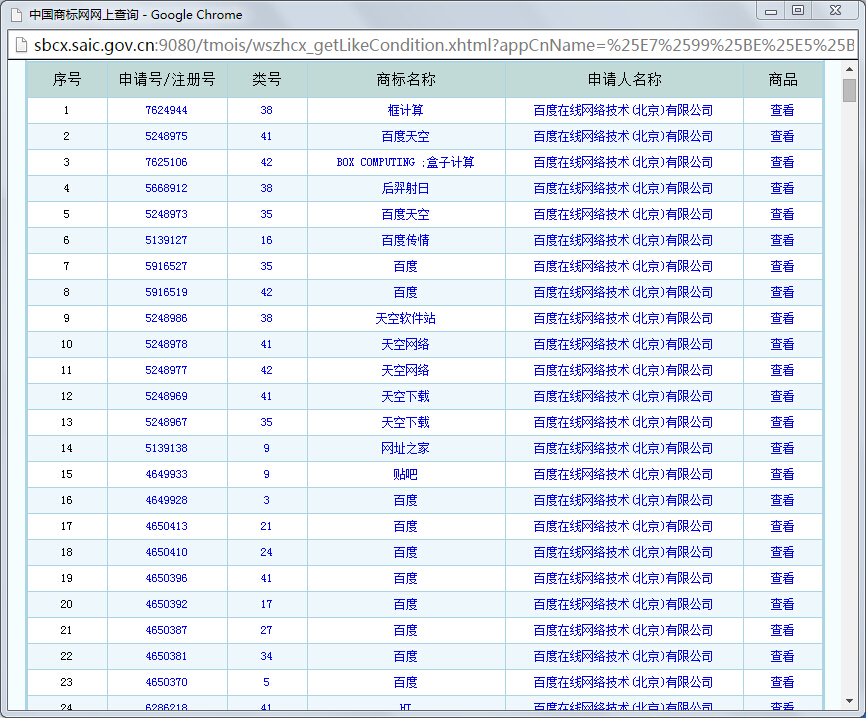This screenshot has width=866, height=718.
Task: Click 查看 for 后羿射日 row
Action: [x=782, y=188]
